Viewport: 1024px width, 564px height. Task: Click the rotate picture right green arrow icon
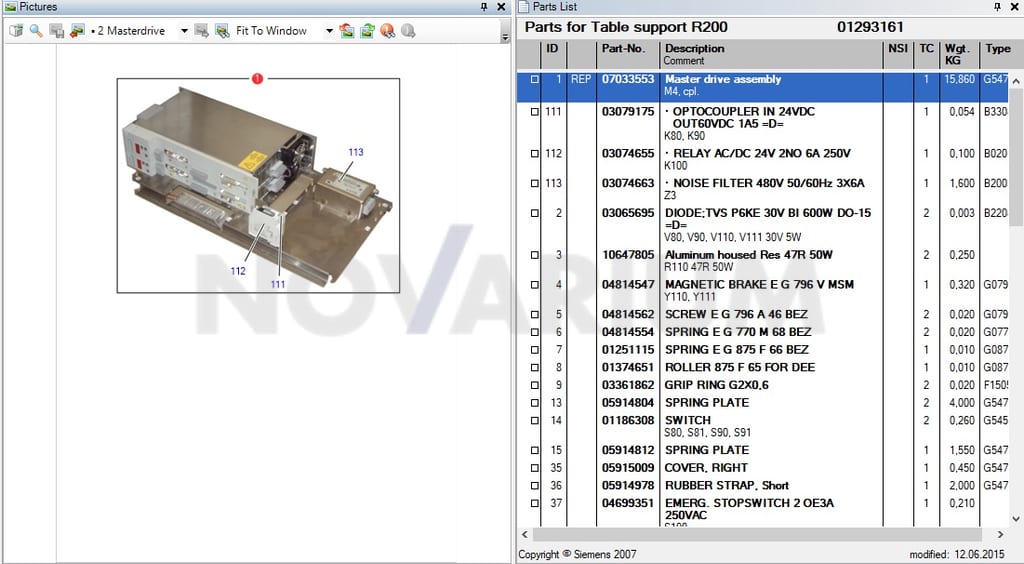pyautogui.click(x=367, y=31)
